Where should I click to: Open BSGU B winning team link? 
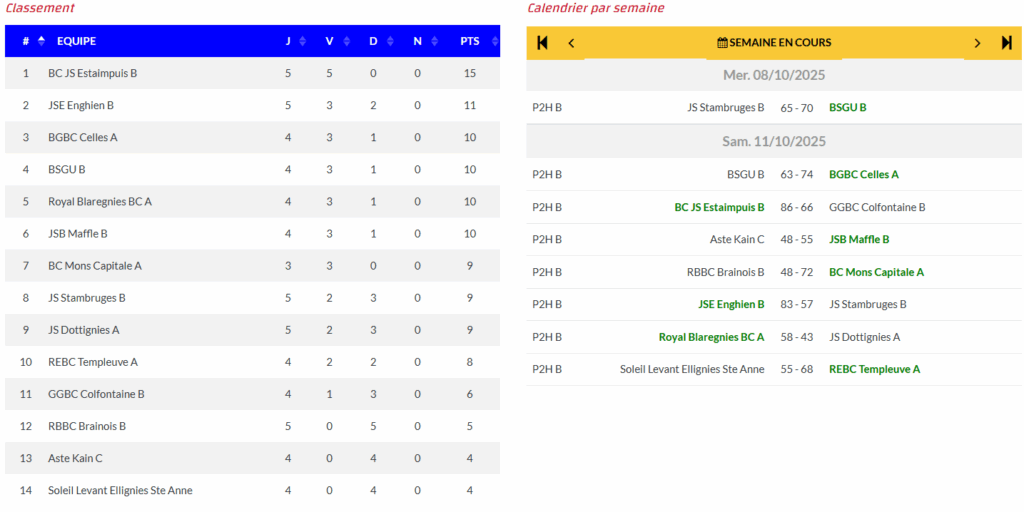pyautogui.click(x=848, y=108)
